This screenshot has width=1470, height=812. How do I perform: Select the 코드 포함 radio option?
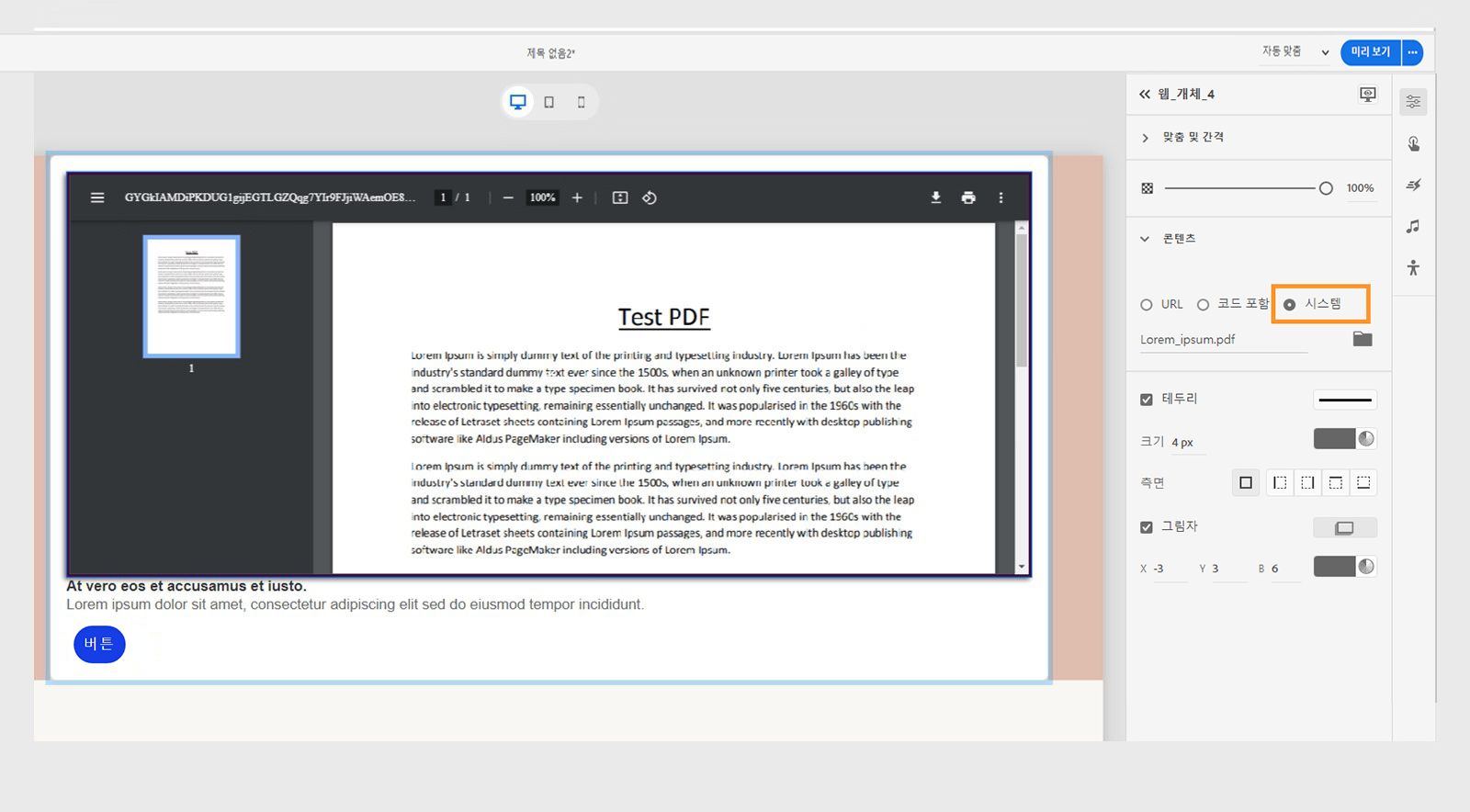[1203, 304]
